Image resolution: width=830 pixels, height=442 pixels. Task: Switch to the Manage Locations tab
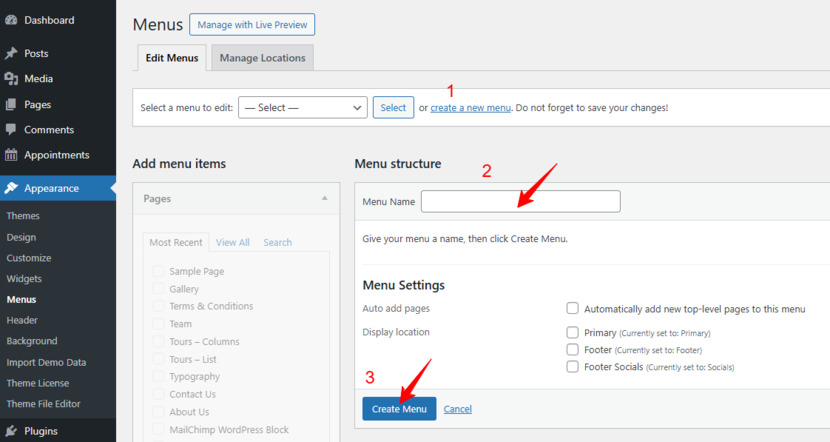263,58
